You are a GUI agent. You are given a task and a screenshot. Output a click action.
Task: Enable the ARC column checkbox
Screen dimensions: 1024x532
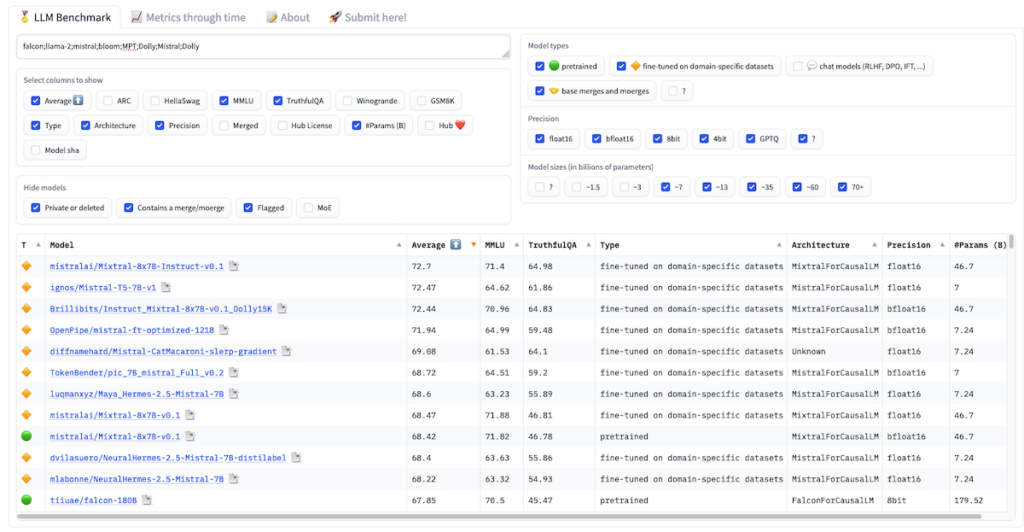[108, 101]
